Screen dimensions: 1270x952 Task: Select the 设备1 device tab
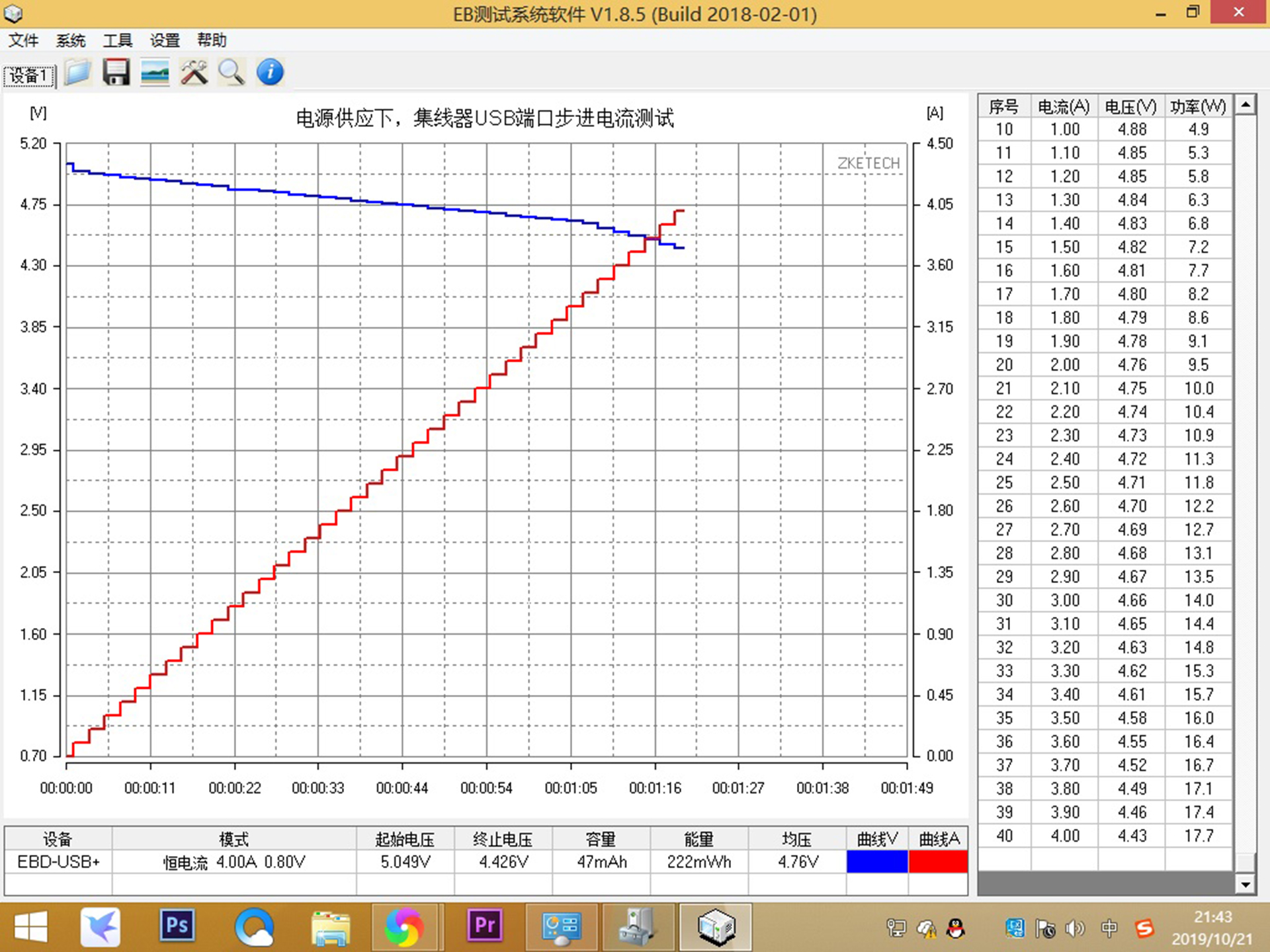(x=29, y=76)
